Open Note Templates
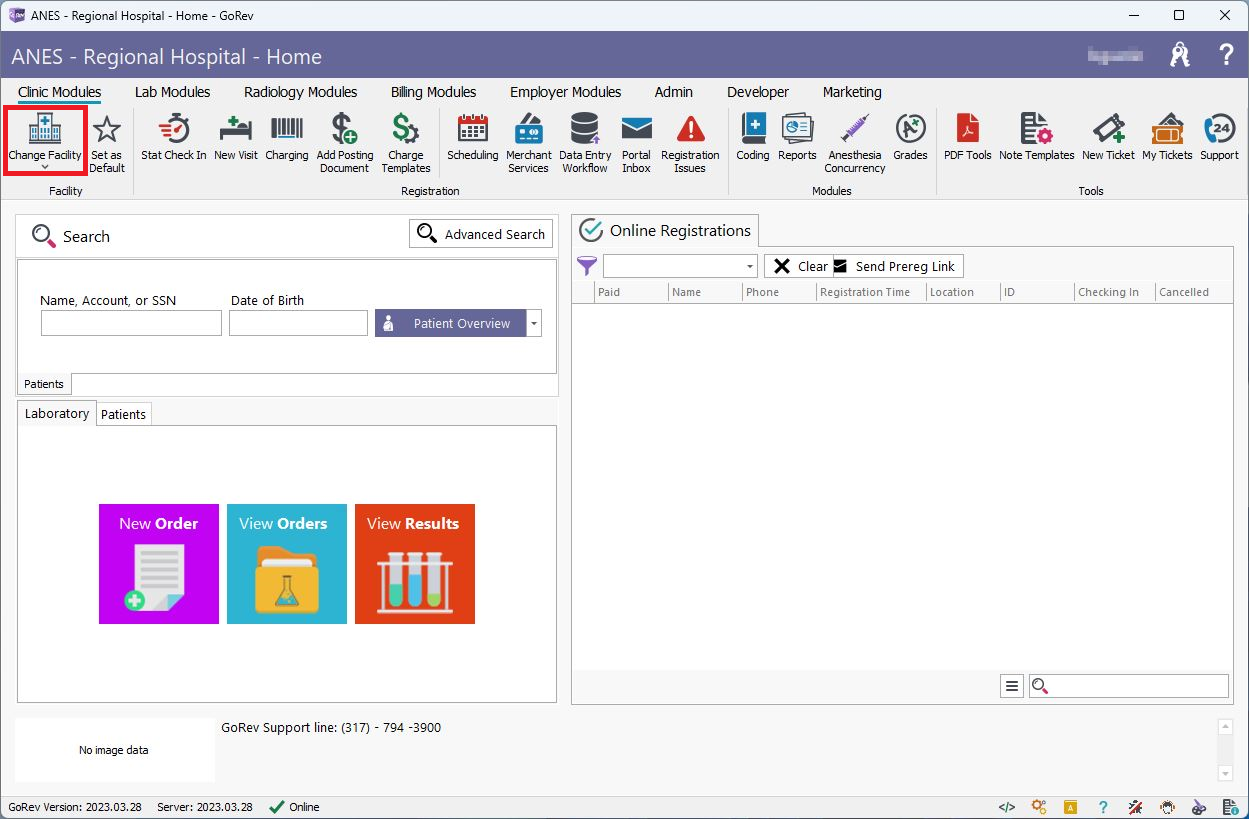Screen dimensions: 1249x819 [x=1037, y=137]
